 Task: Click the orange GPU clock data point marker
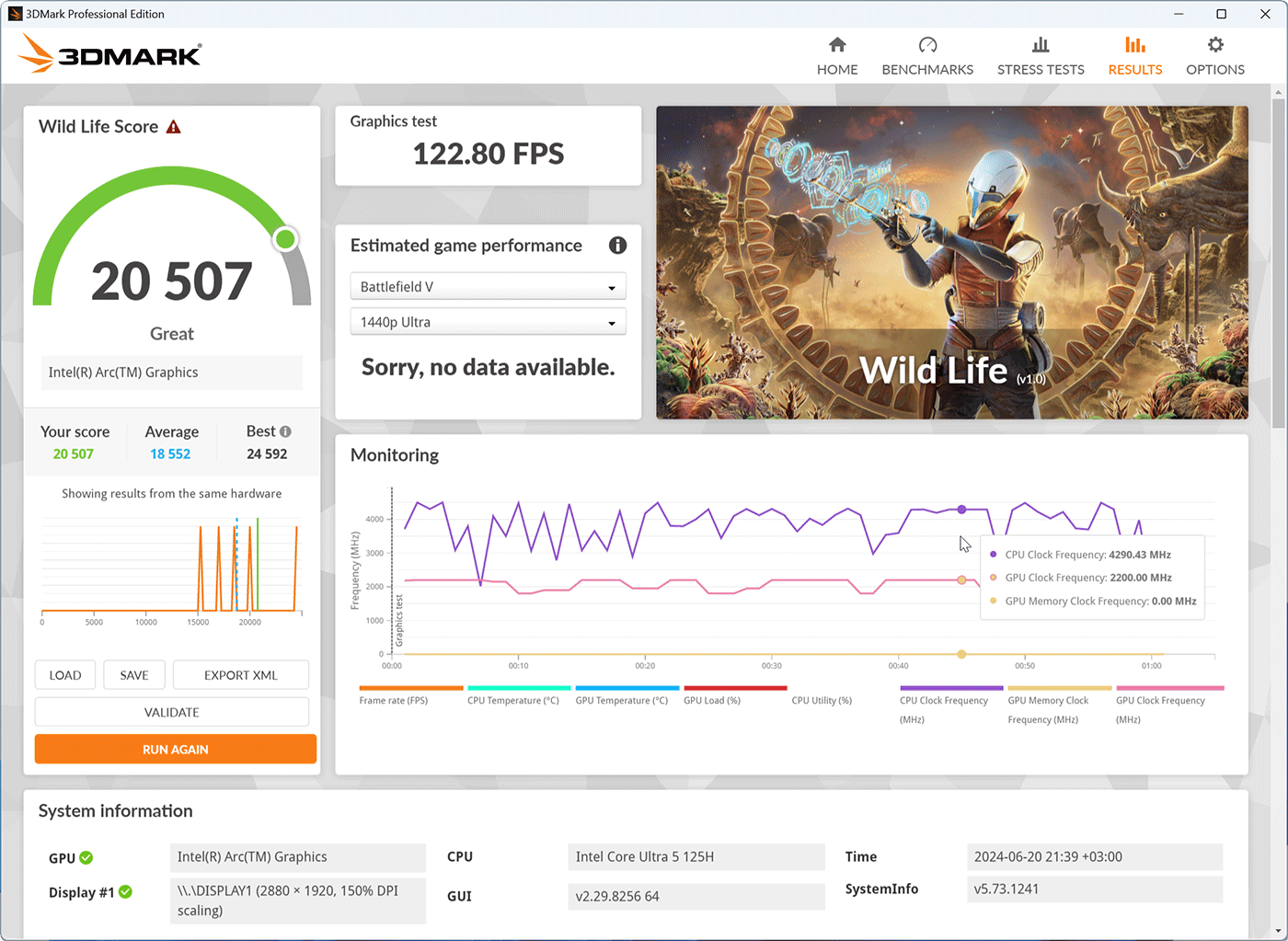tap(961, 580)
